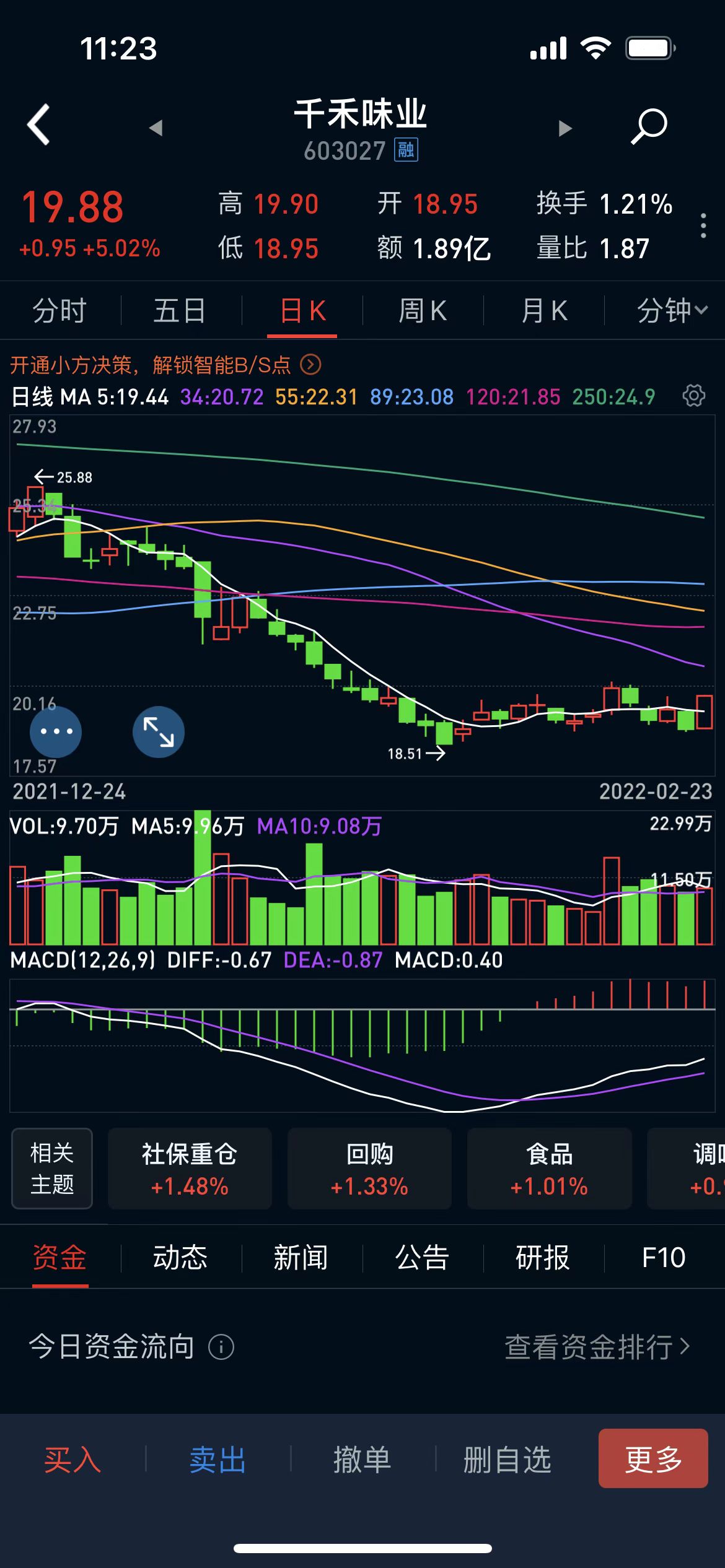Viewport: 725px width, 1568px height.
Task: Expand the 分钟 interval dropdown
Action: tap(672, 310)
